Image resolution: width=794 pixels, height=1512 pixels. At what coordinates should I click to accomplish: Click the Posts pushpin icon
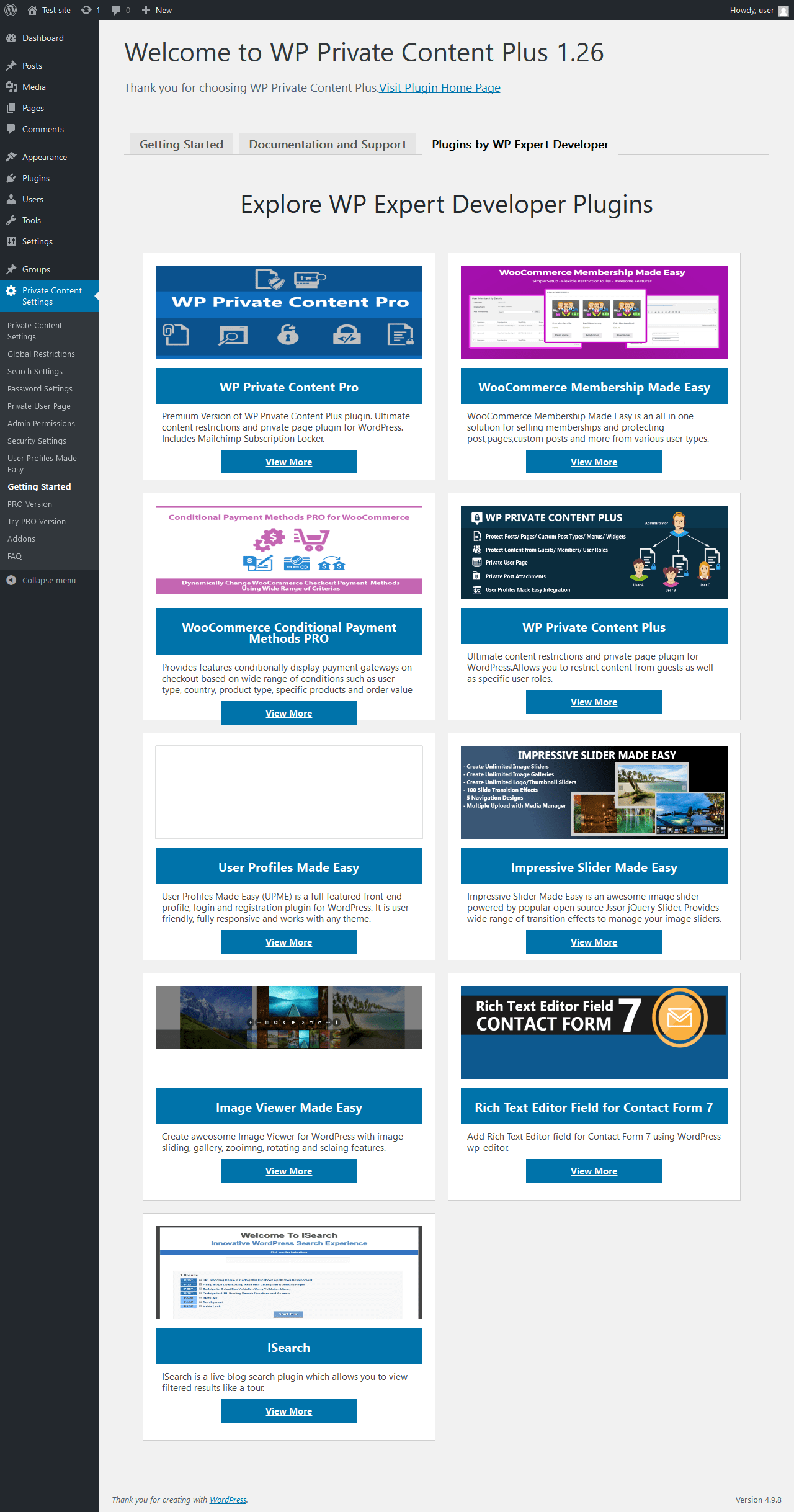click(x=11, y=66)
